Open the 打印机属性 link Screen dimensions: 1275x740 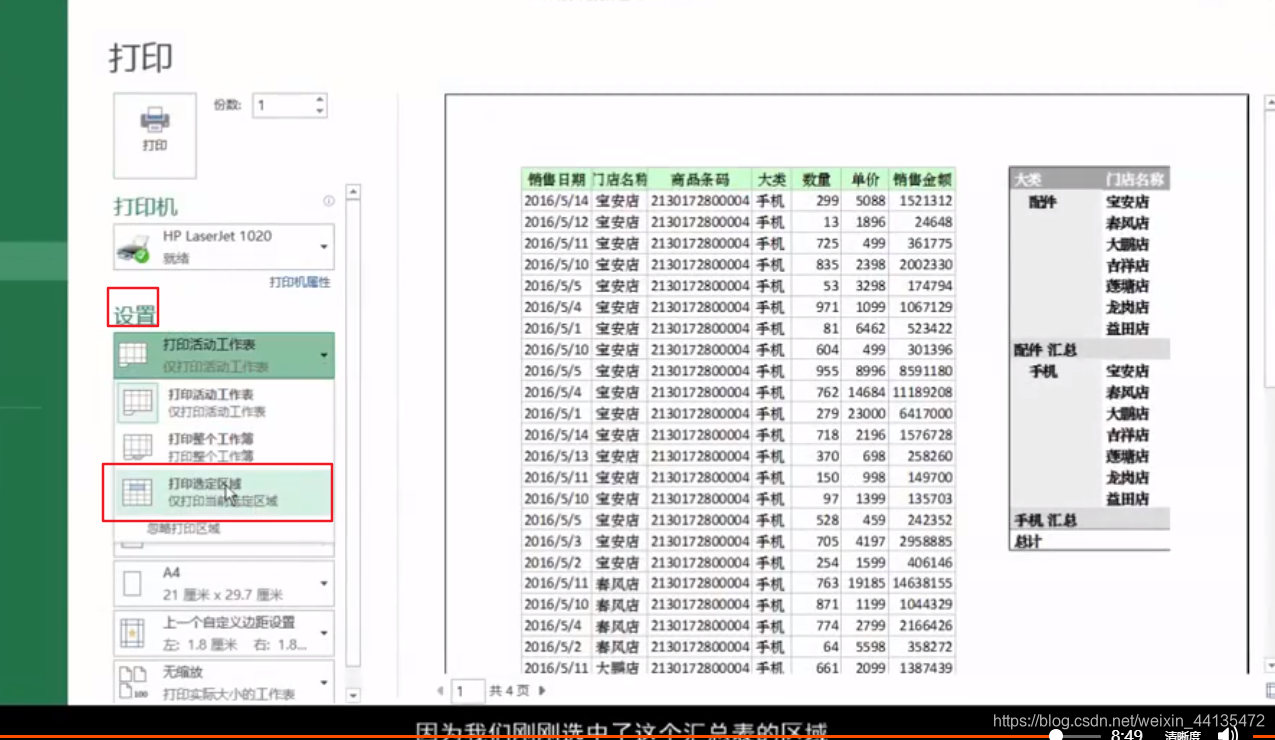[x=300, y=282]
